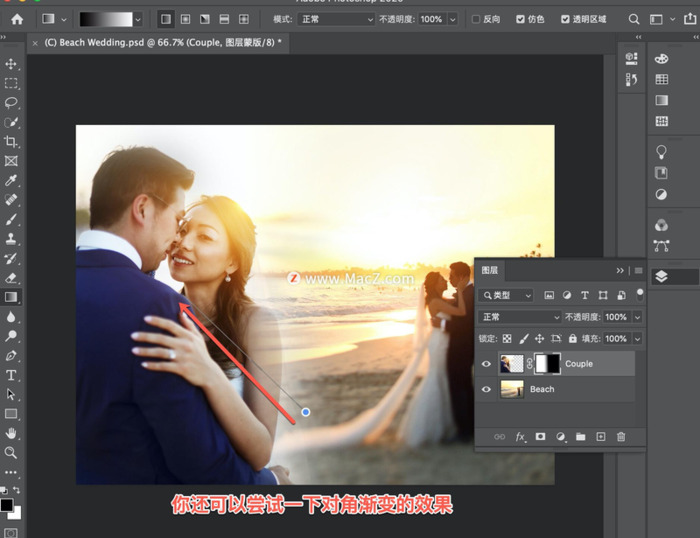The width and height of the screenshot is (700, 538).
Task: Select the Hand tool
Action: 12,433
